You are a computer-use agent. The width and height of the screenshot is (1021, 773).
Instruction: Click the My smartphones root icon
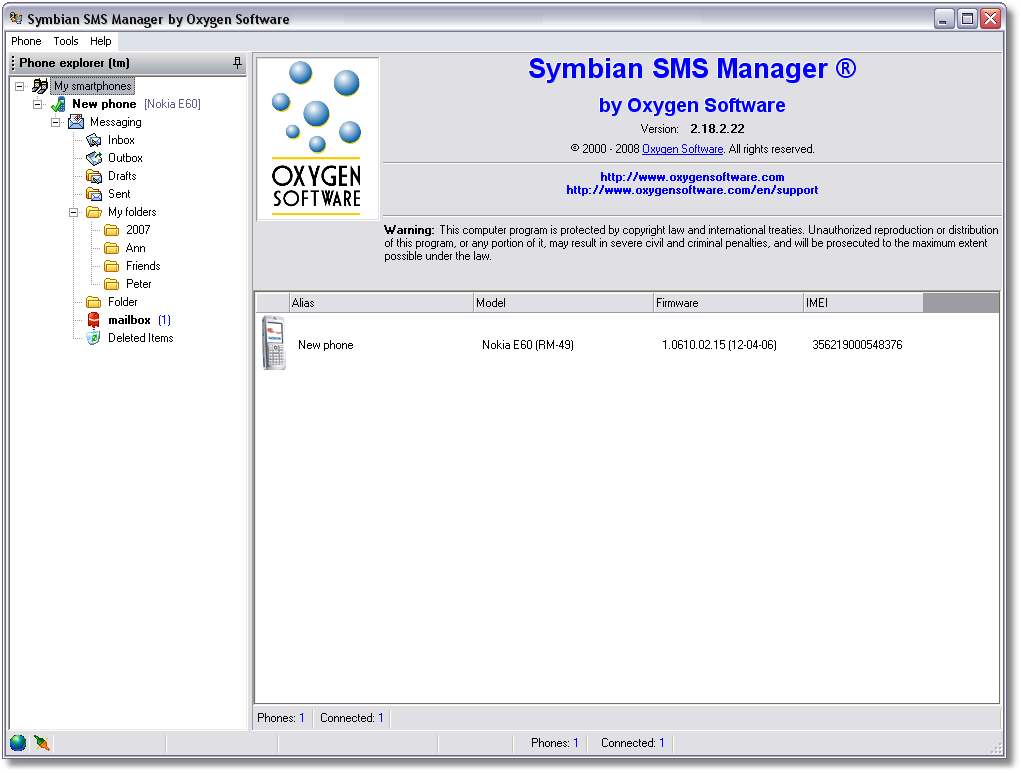tap(40, 86)
